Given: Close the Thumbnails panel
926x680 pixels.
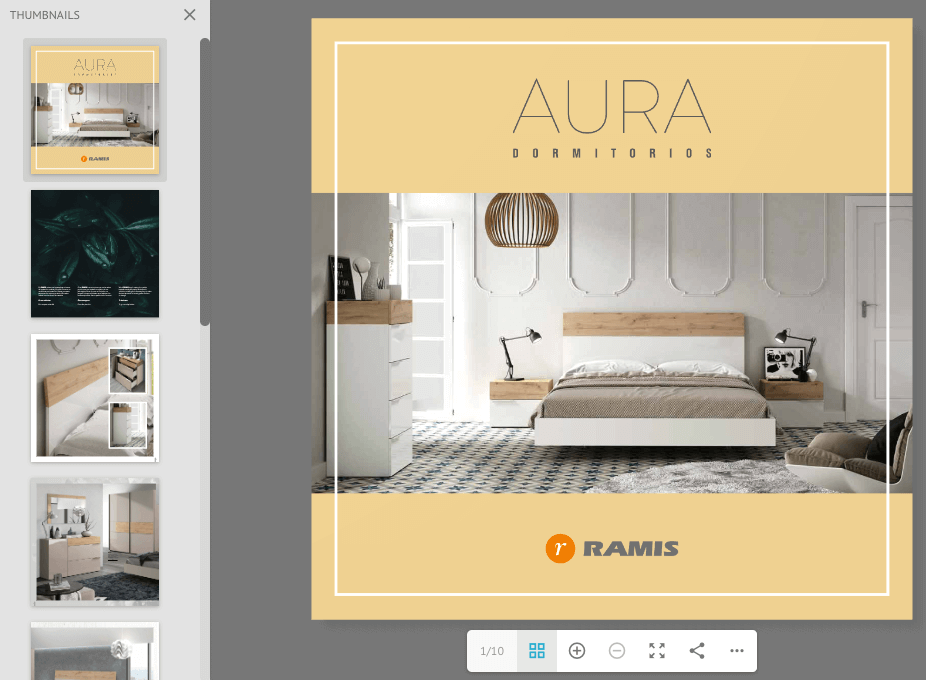Looking at the screenshot, I should [x=190, y=15].
